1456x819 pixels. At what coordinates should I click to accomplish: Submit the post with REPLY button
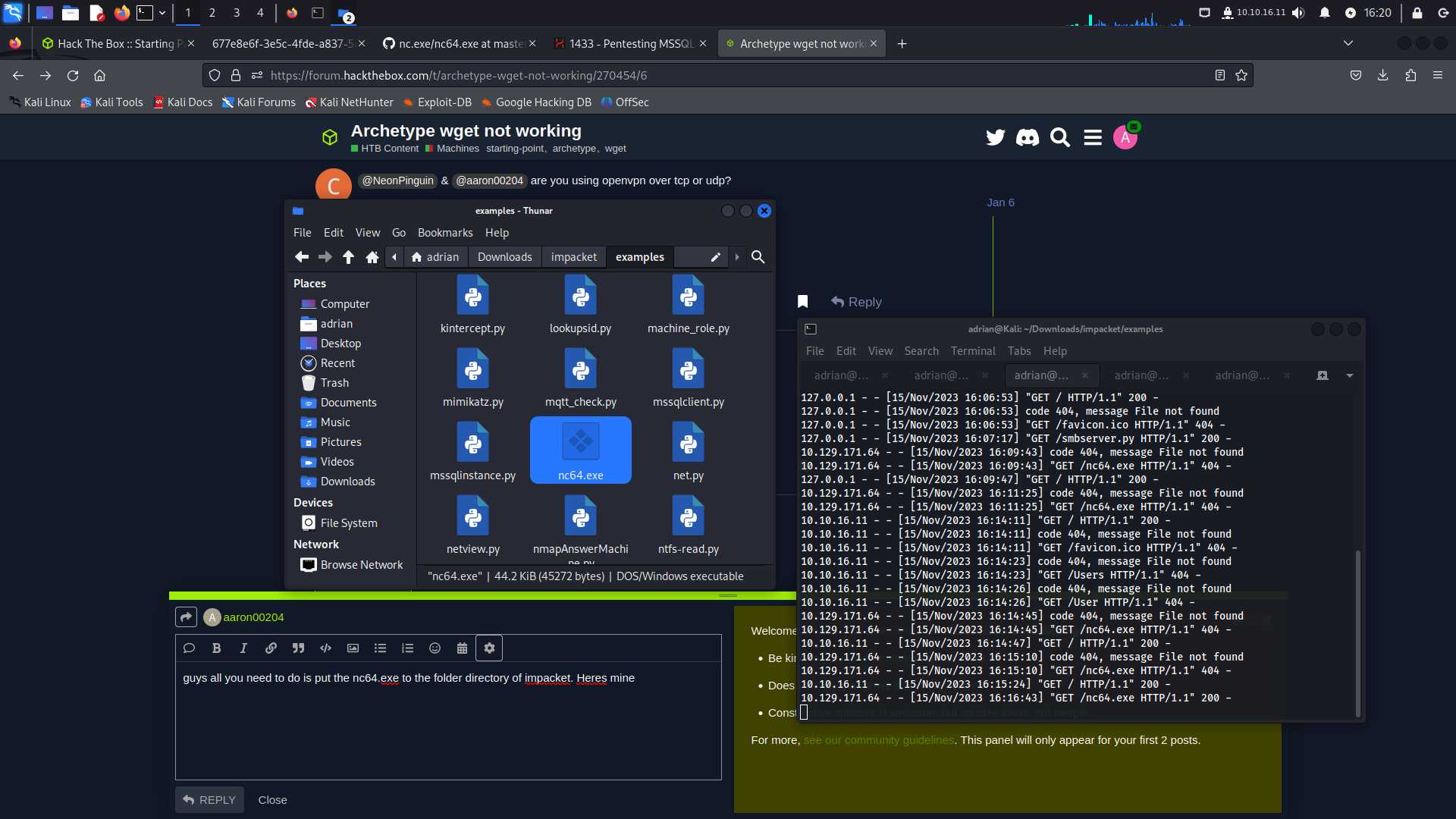point(209,800)
